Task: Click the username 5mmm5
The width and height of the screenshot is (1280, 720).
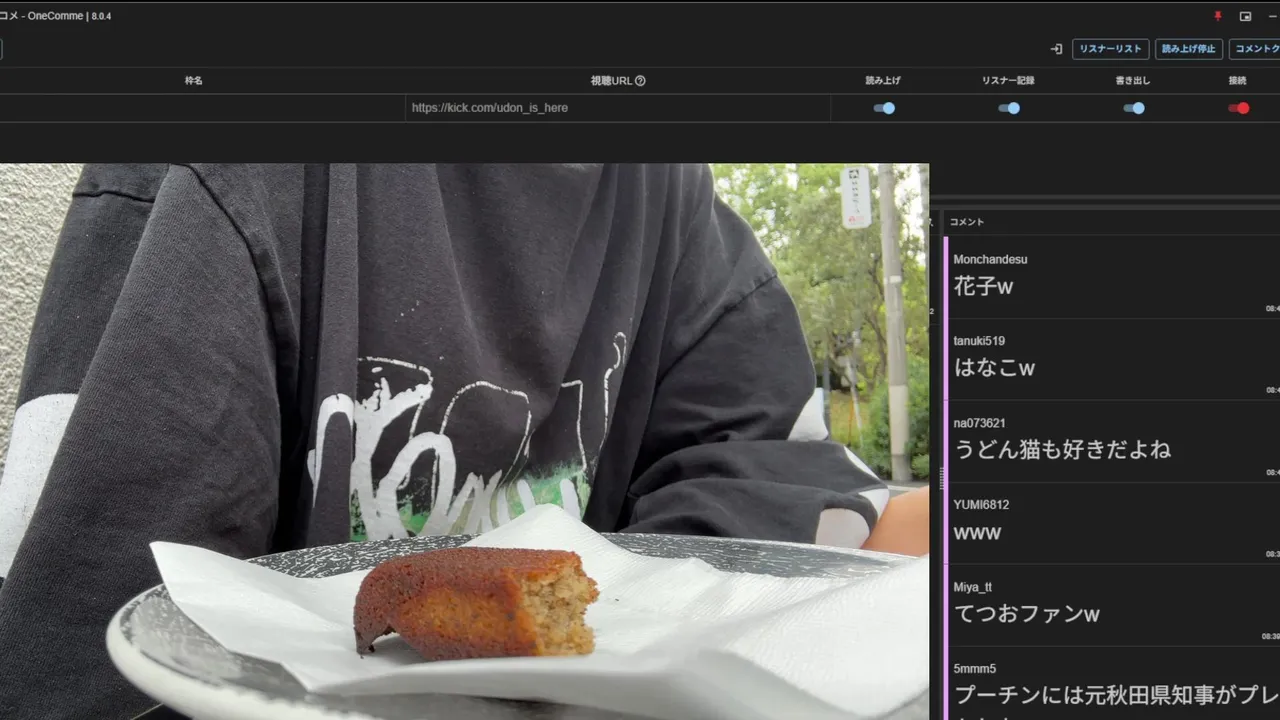Action: point(974,669)
